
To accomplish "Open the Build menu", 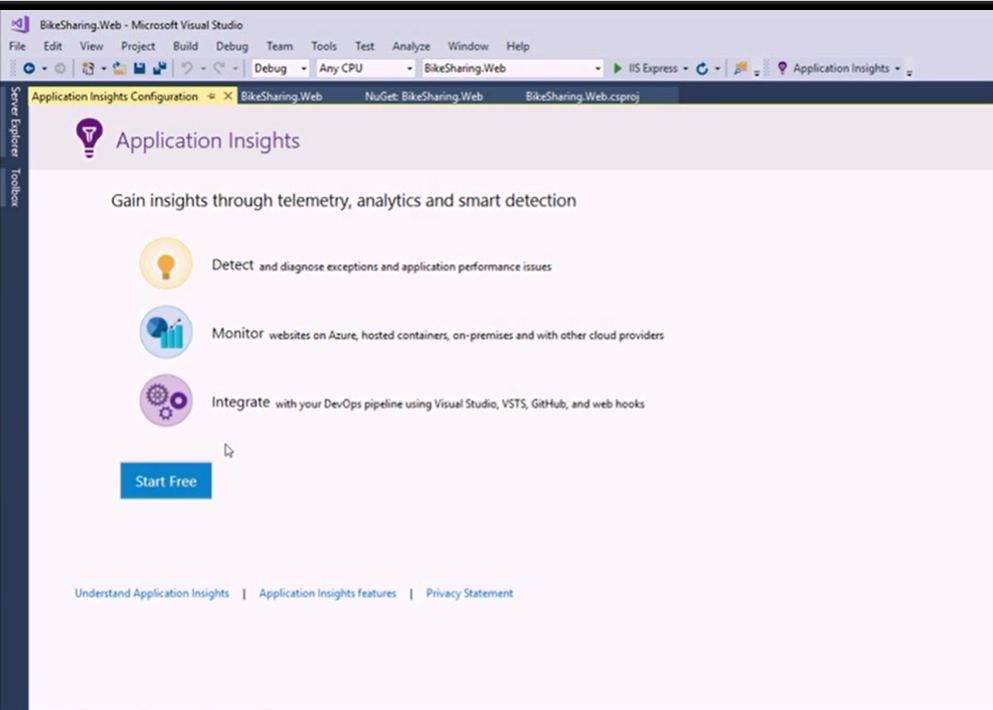I will 185,46.
